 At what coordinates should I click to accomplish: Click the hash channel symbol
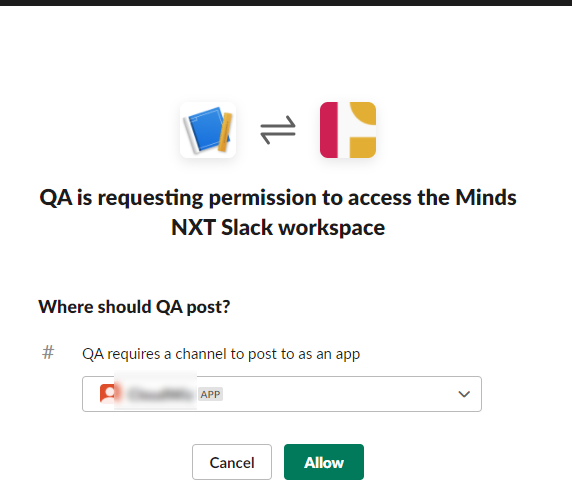tap(48, 353)
